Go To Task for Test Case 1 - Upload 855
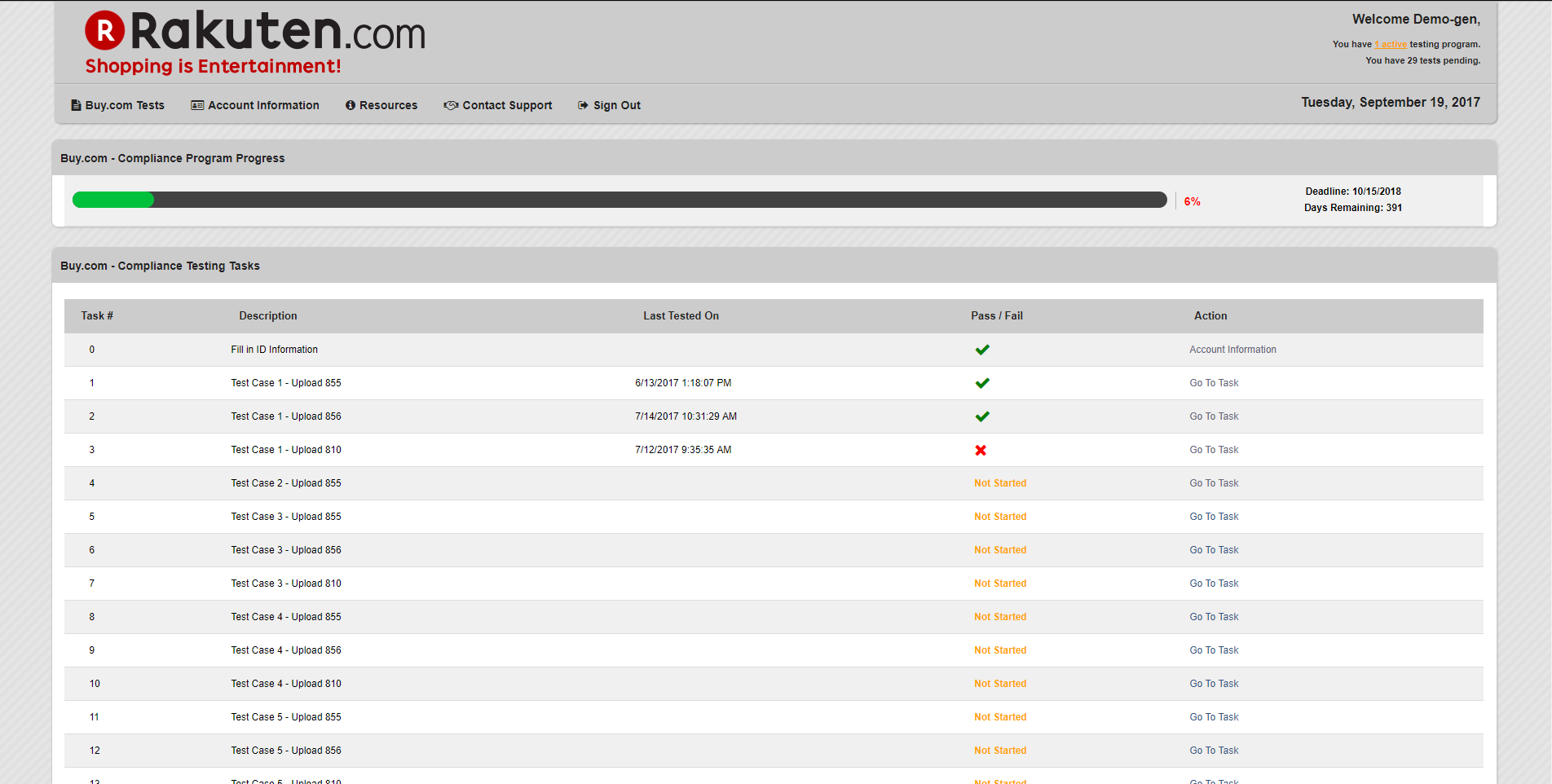Screen dimensions: 1552x784 pos(1214,383)
